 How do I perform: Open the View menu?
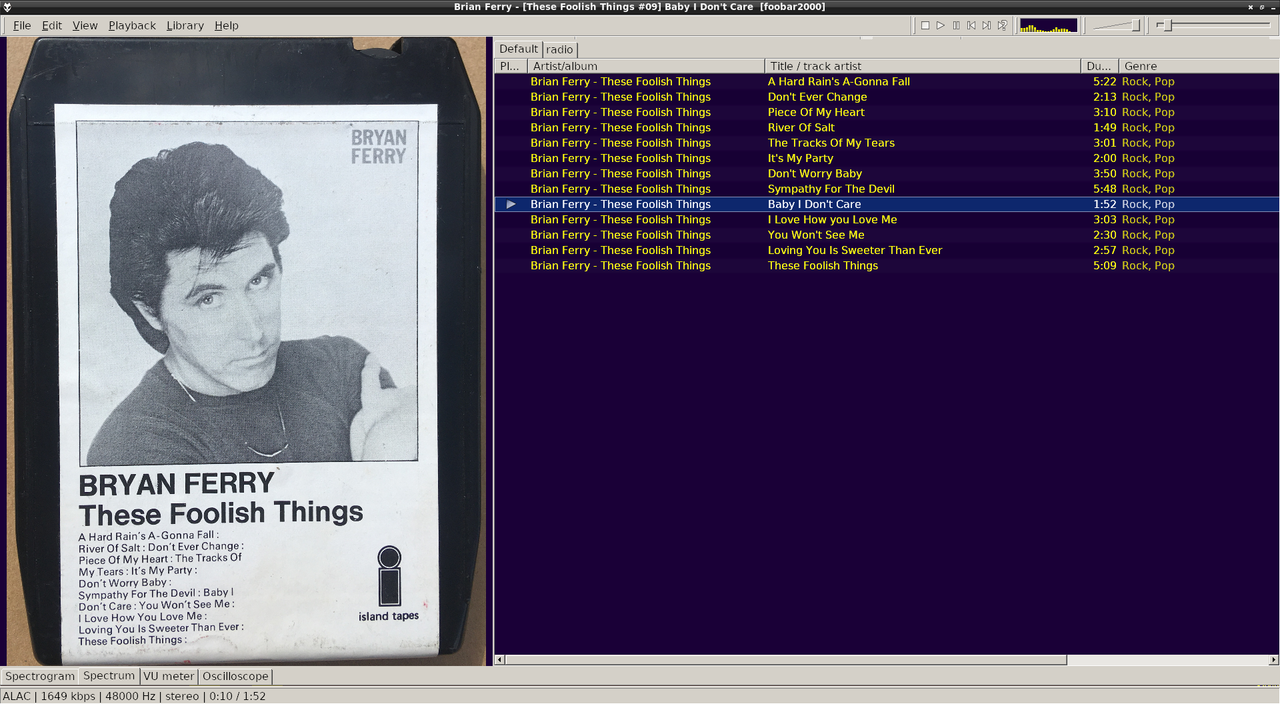[x=85, y=25]
